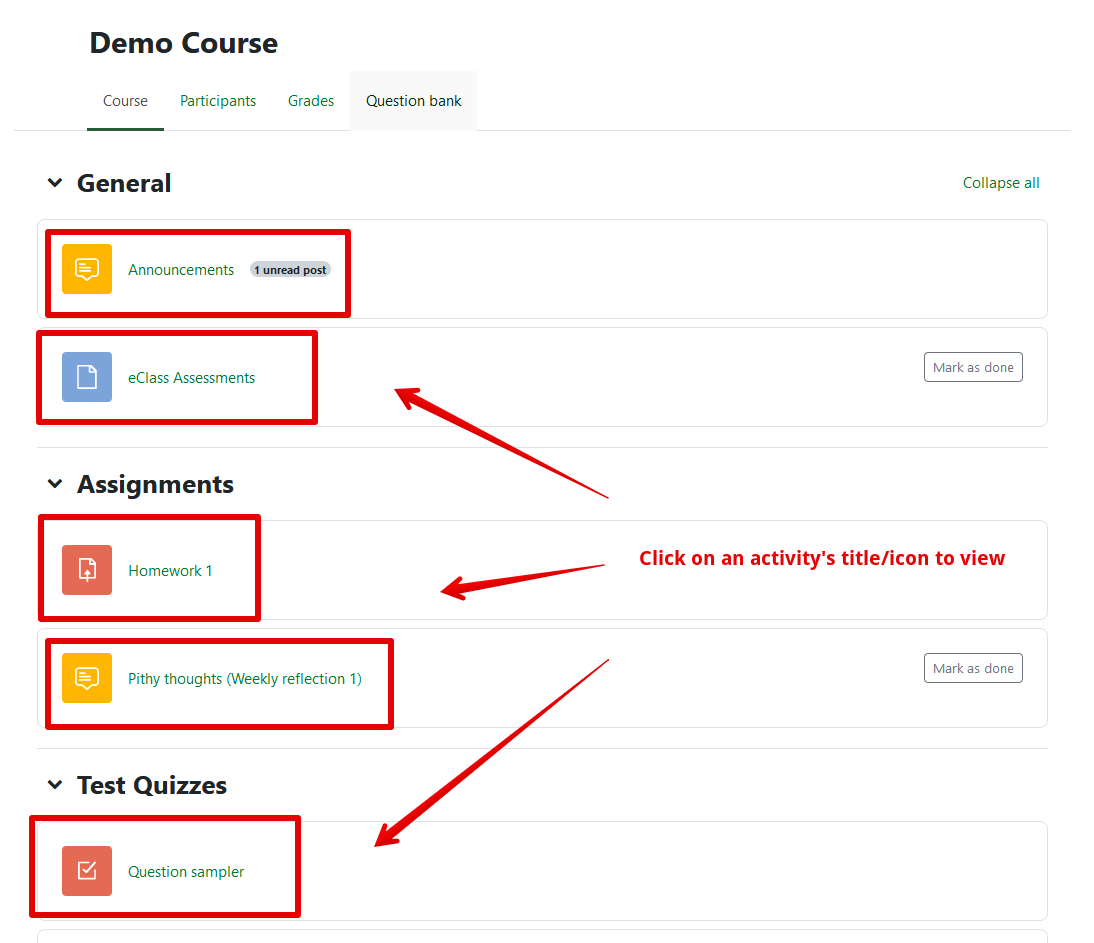Select the Question bank tab

tap(413, 101)
